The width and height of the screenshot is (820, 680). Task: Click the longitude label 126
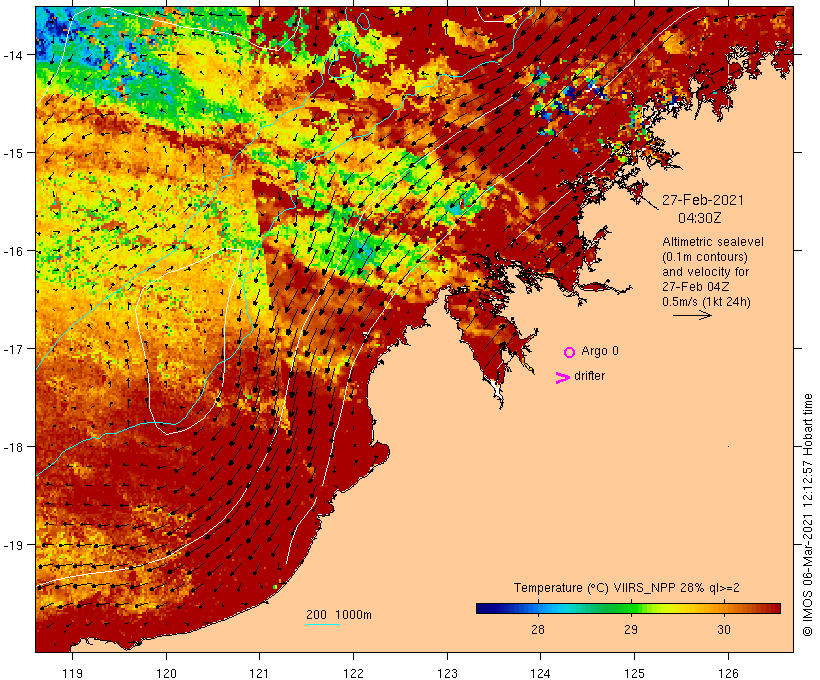728,673
